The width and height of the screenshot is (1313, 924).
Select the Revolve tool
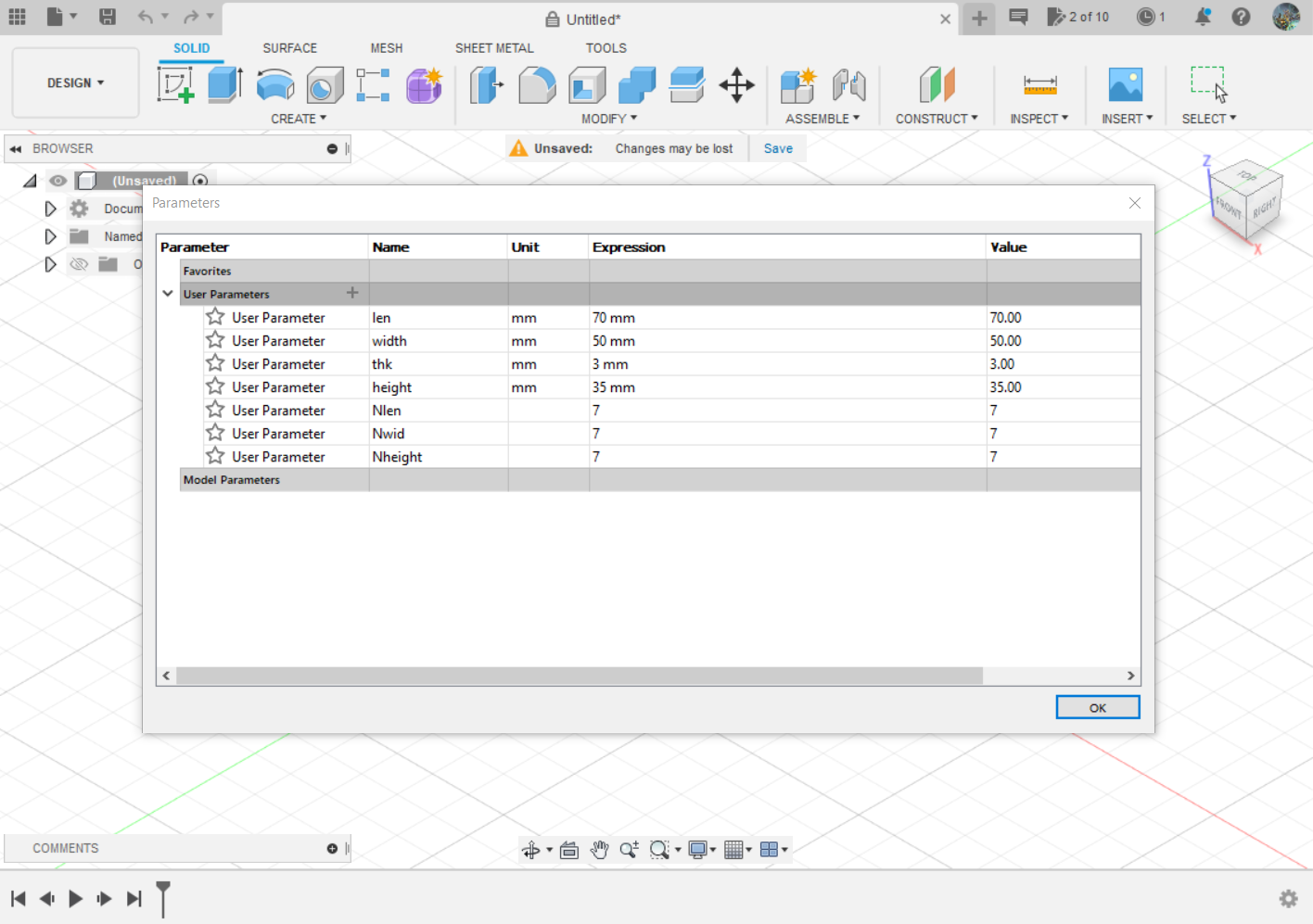coord(275,85)
